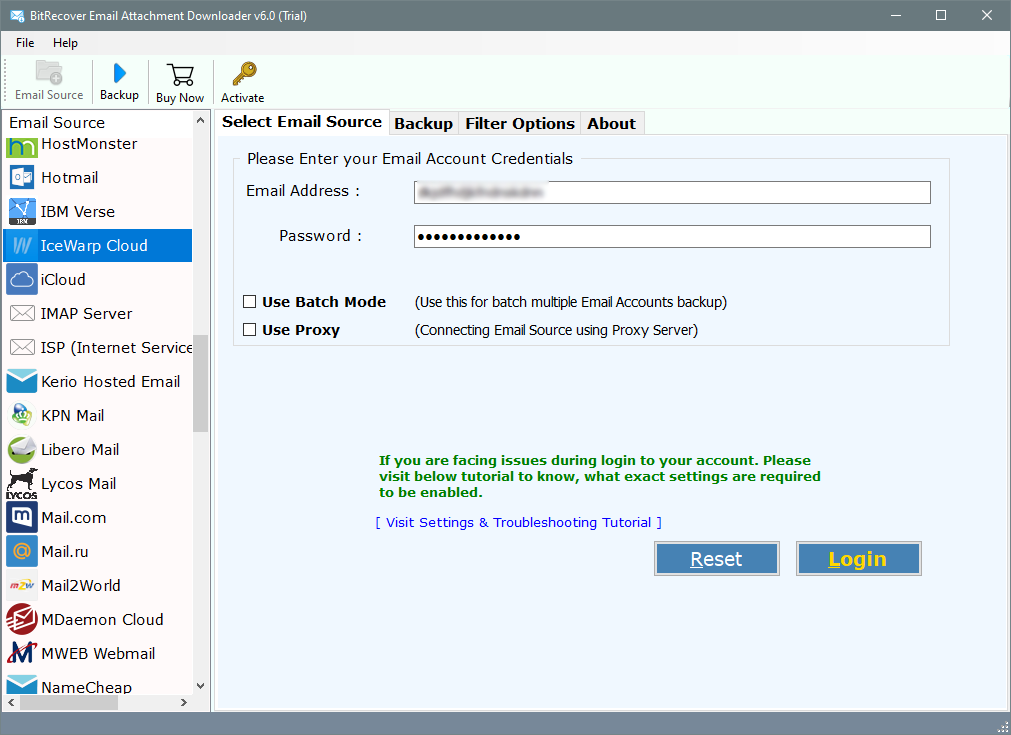
Task: Select the Kerio Hosted Email icon
Action: (x=22, y=381)
